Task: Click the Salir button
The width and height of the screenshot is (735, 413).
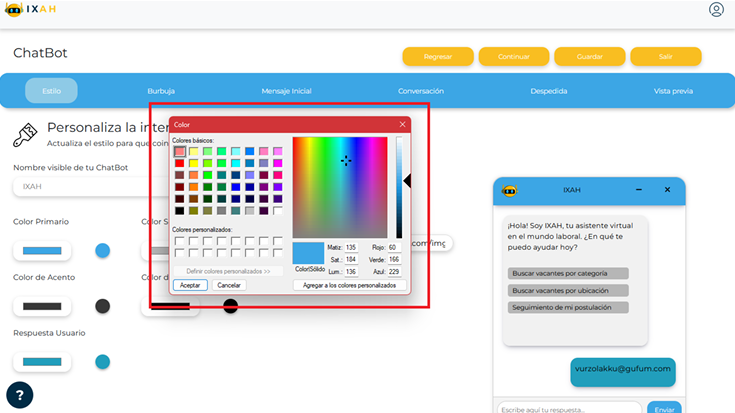Action: tap(666, 57)
